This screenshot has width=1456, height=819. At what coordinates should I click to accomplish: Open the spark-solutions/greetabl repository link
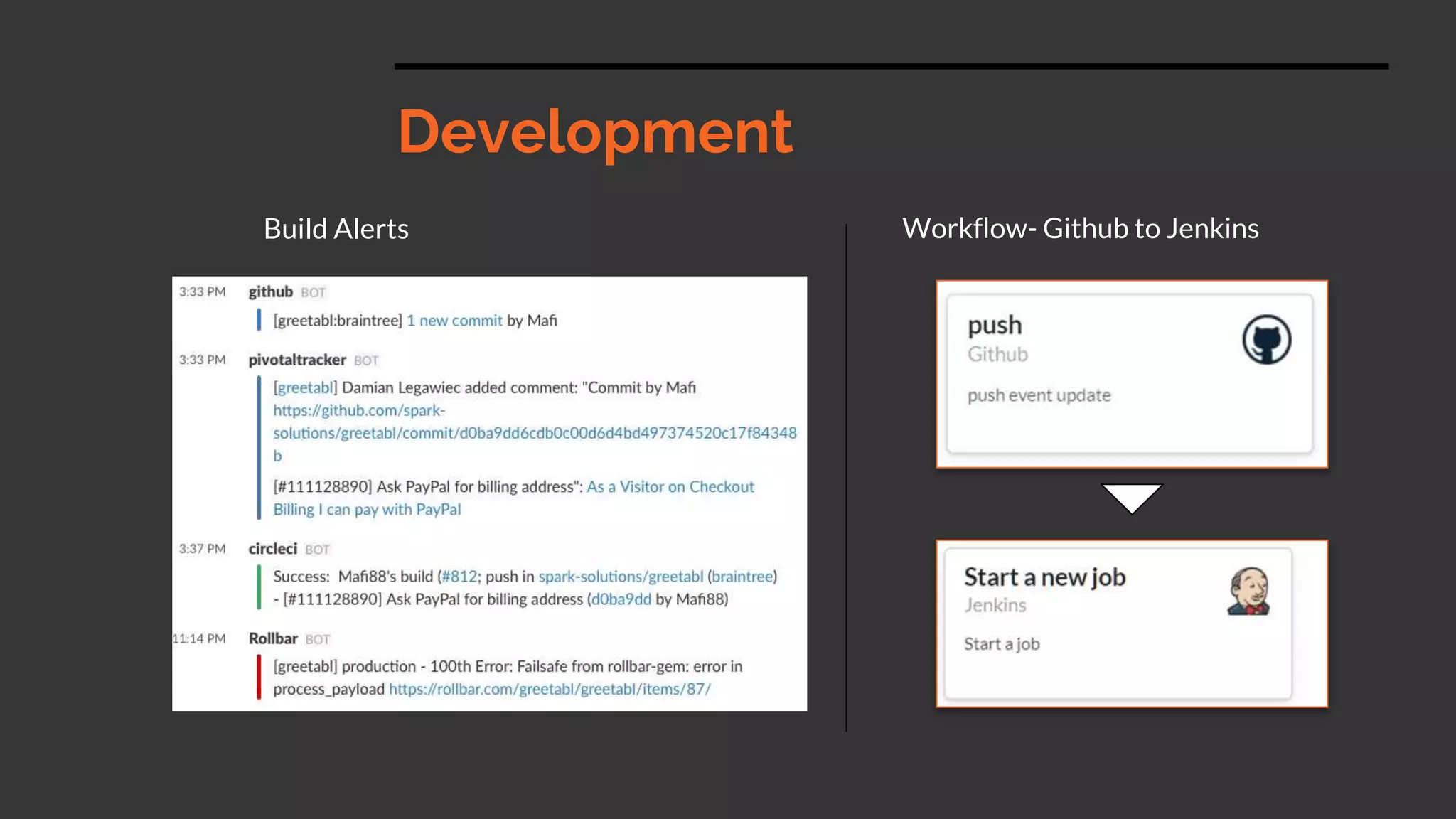620,577
